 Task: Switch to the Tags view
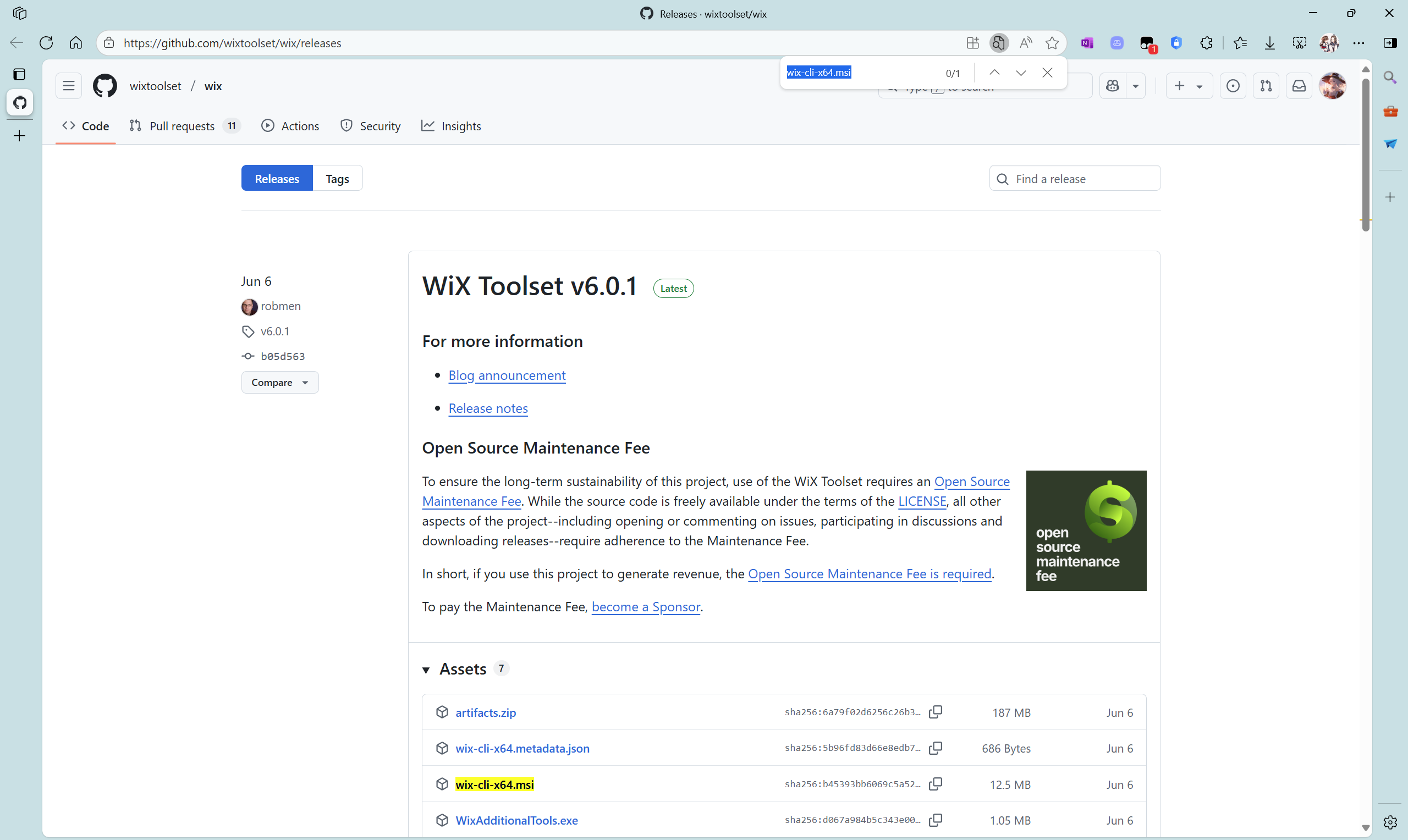pyautogui.click(x=337, y=178)
